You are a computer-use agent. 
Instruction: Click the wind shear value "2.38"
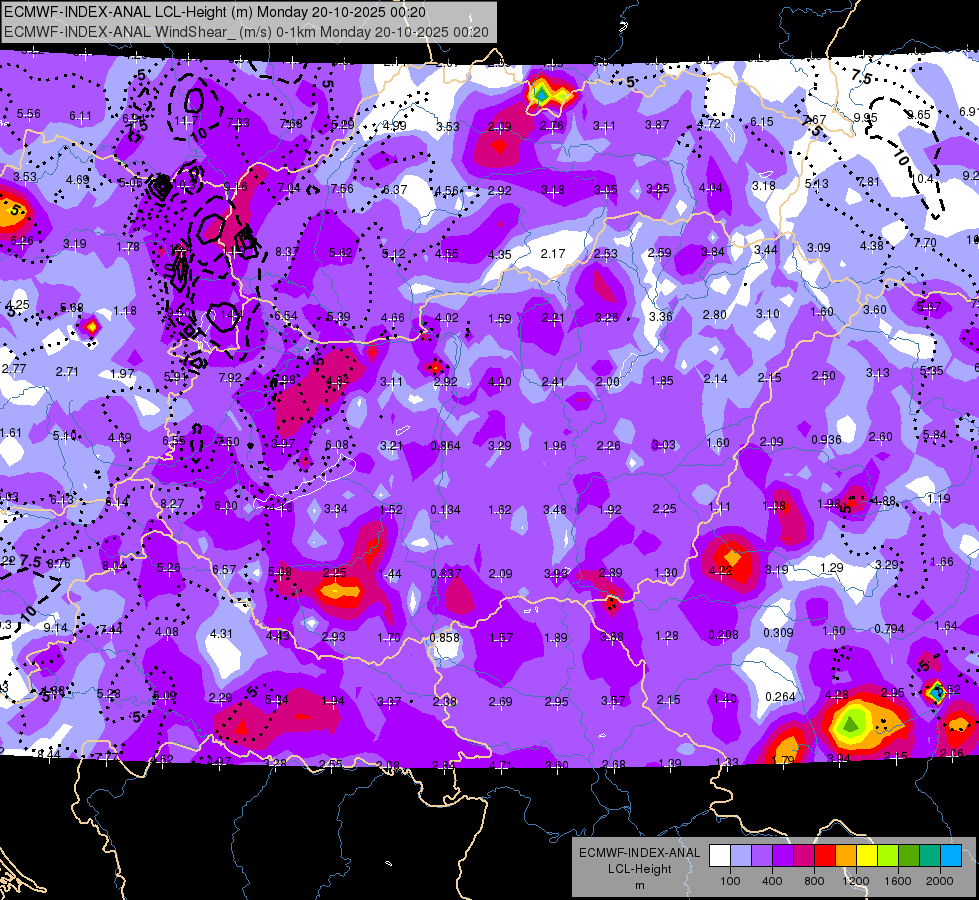click(445, 702)
